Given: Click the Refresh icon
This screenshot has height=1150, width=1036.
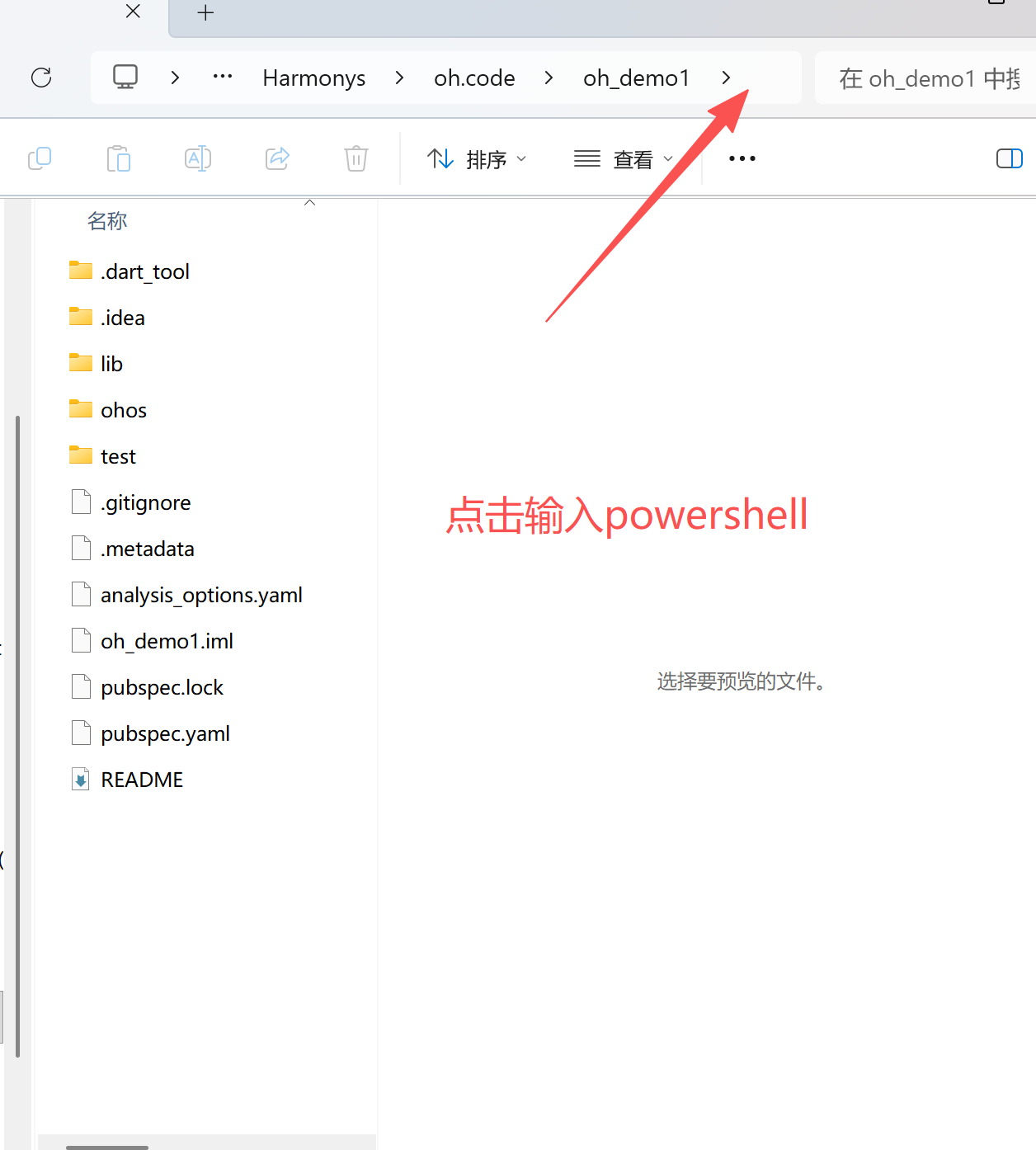Looking at the screenshot, I should [x=41, y=78].
